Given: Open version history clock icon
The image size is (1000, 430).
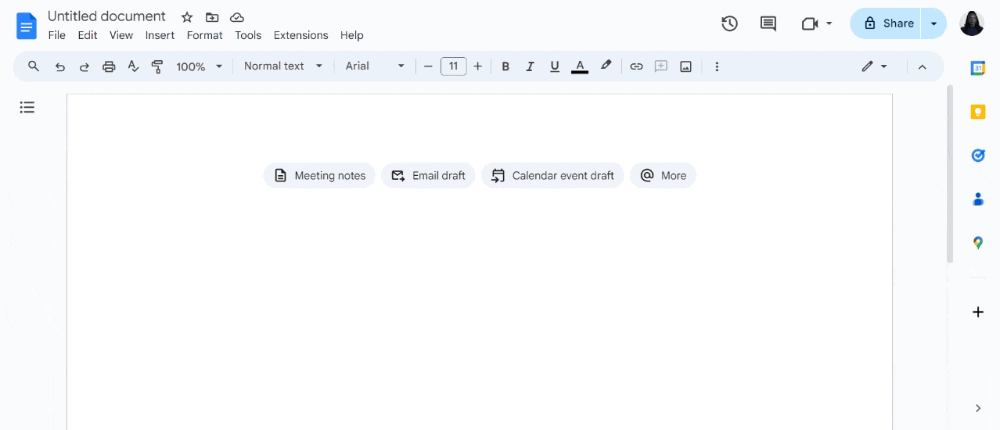Looking at the screenshot, I should point(730,24).
